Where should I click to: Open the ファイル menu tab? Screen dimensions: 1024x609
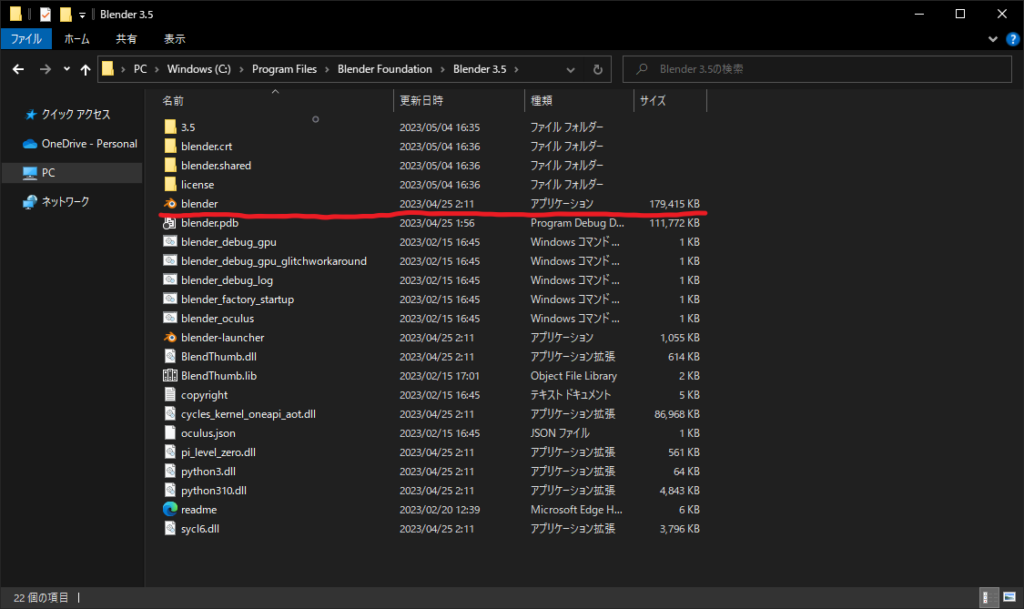pyautogui.click(x=26, y=39)
